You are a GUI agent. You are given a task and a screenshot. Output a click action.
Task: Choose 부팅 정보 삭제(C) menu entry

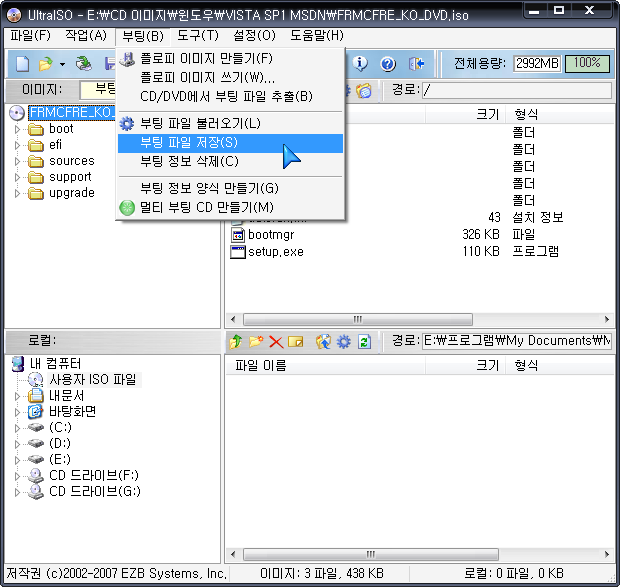[231, 162]
